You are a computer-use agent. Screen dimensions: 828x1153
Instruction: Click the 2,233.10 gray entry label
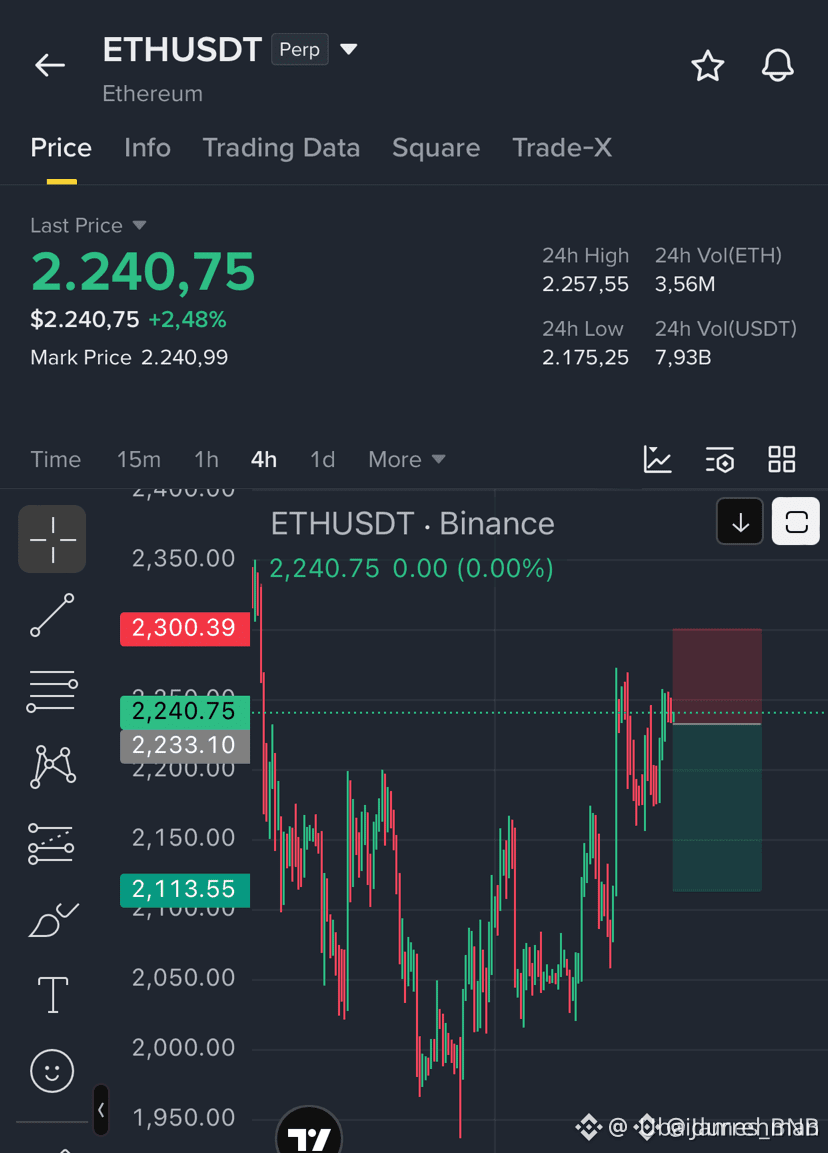point(185,746)
